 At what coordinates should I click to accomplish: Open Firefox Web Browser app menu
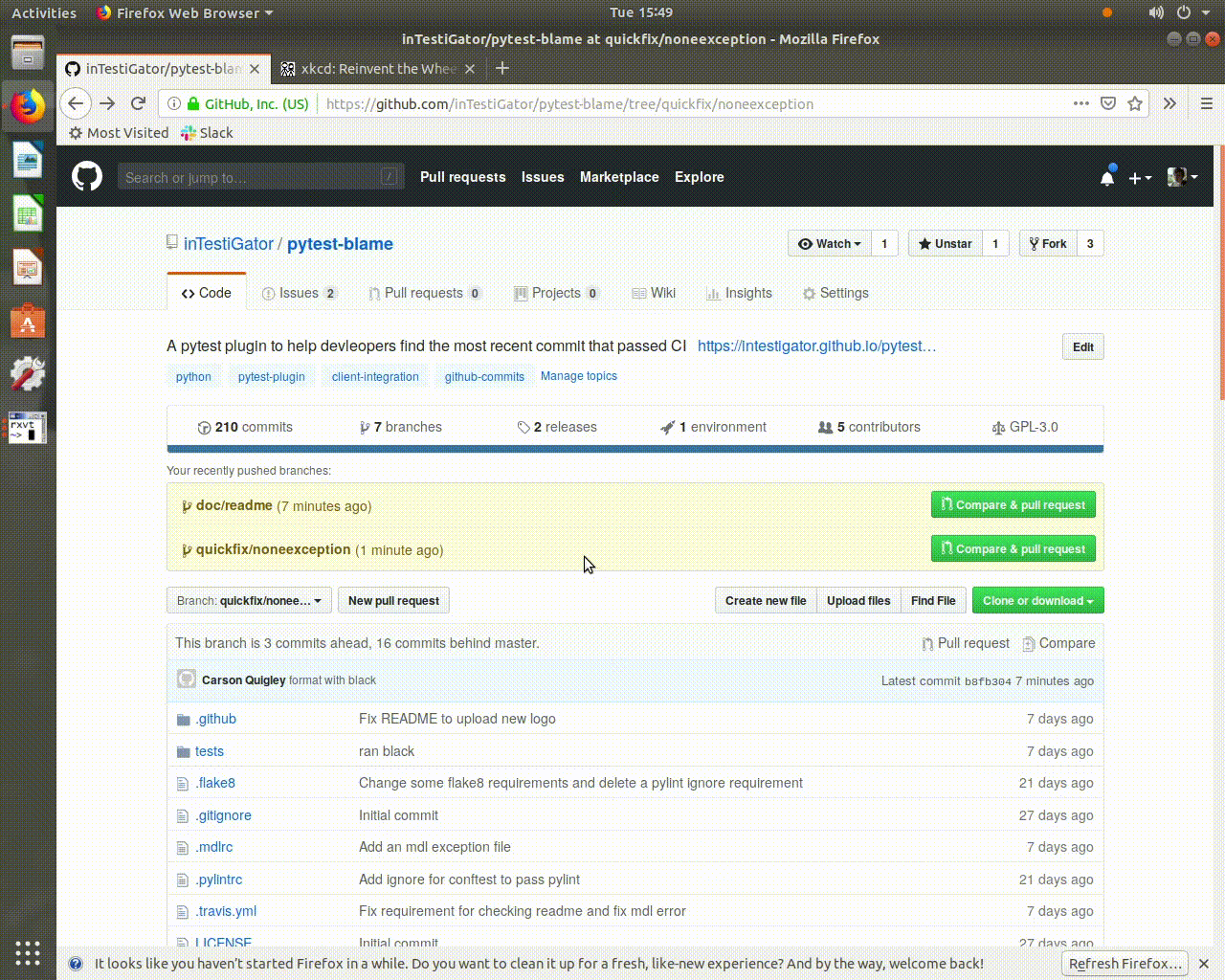pyautogui.click(x=186, y=12)
